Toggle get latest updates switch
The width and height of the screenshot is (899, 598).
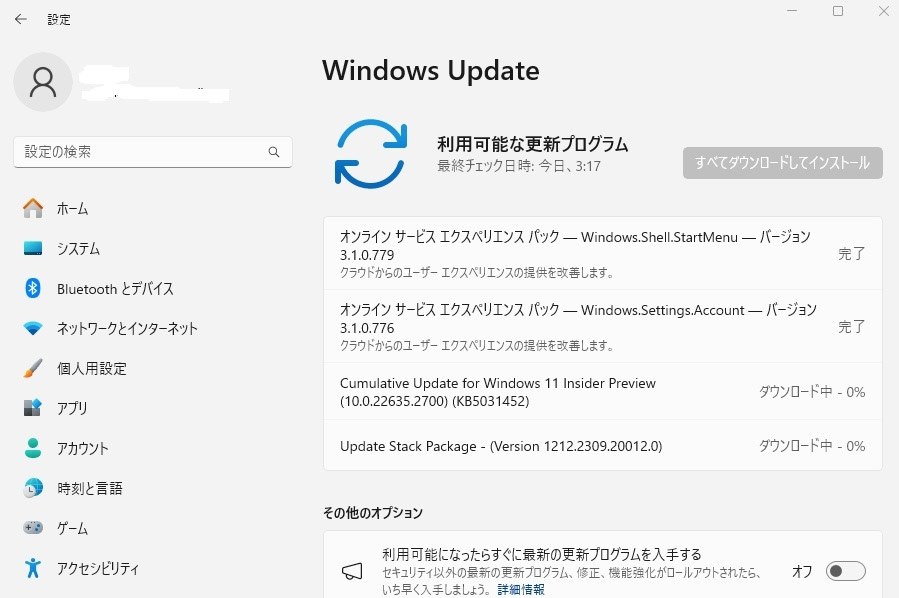coord(845,571)
